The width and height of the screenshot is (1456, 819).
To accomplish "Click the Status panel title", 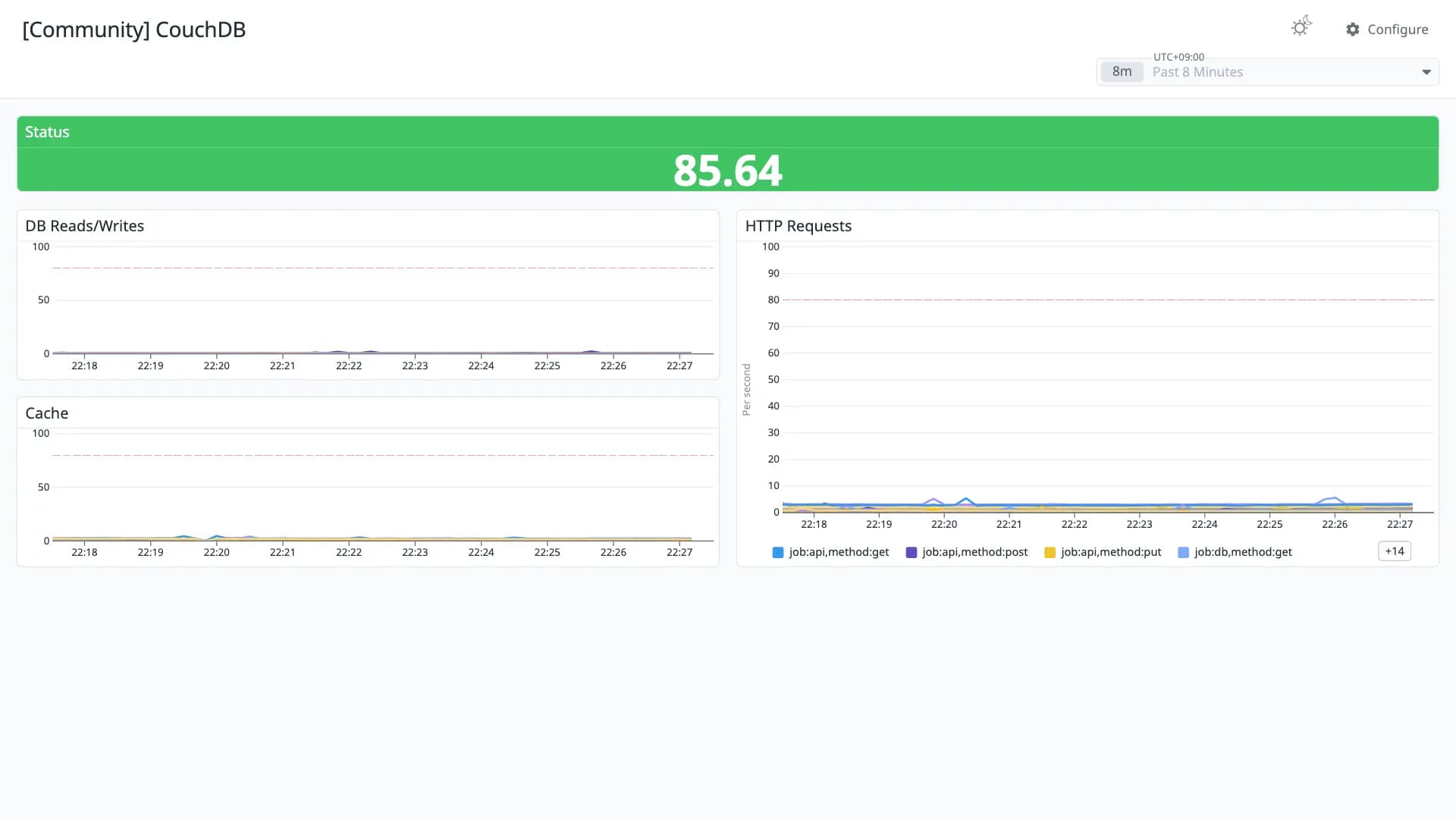I will (x=47, y=132).
